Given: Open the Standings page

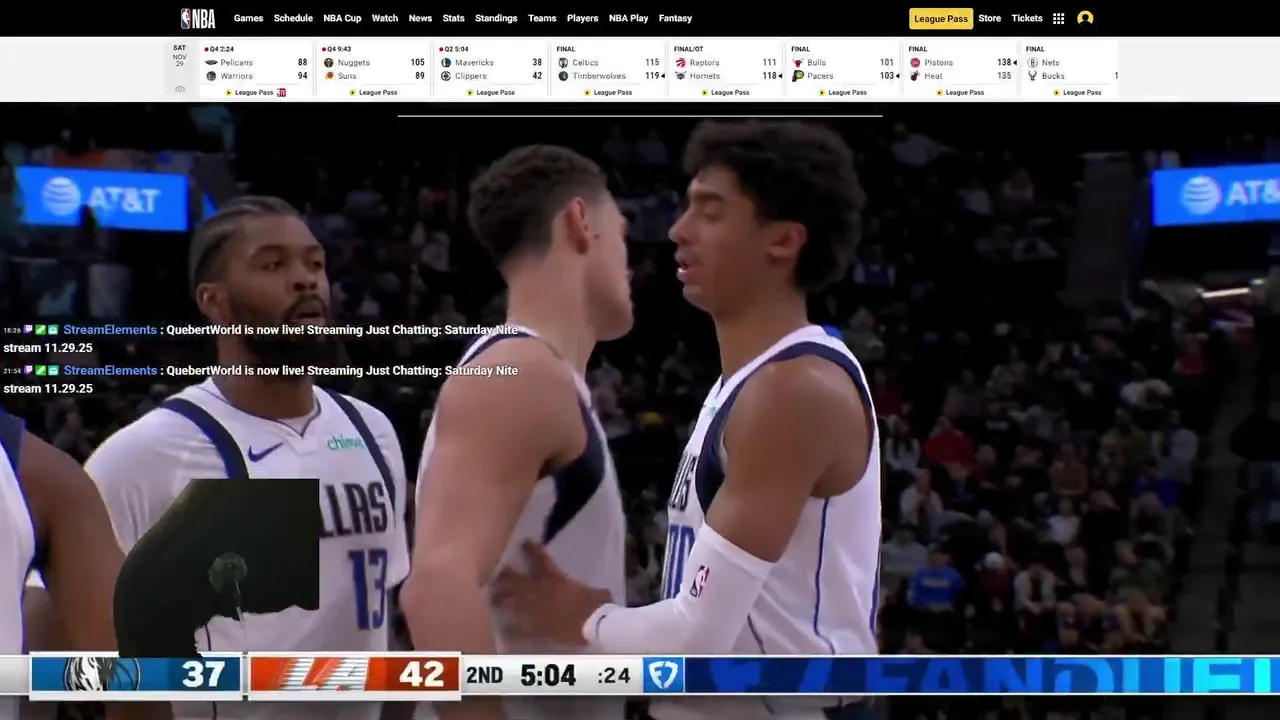Looking at the screenshot, I should 496,18.
